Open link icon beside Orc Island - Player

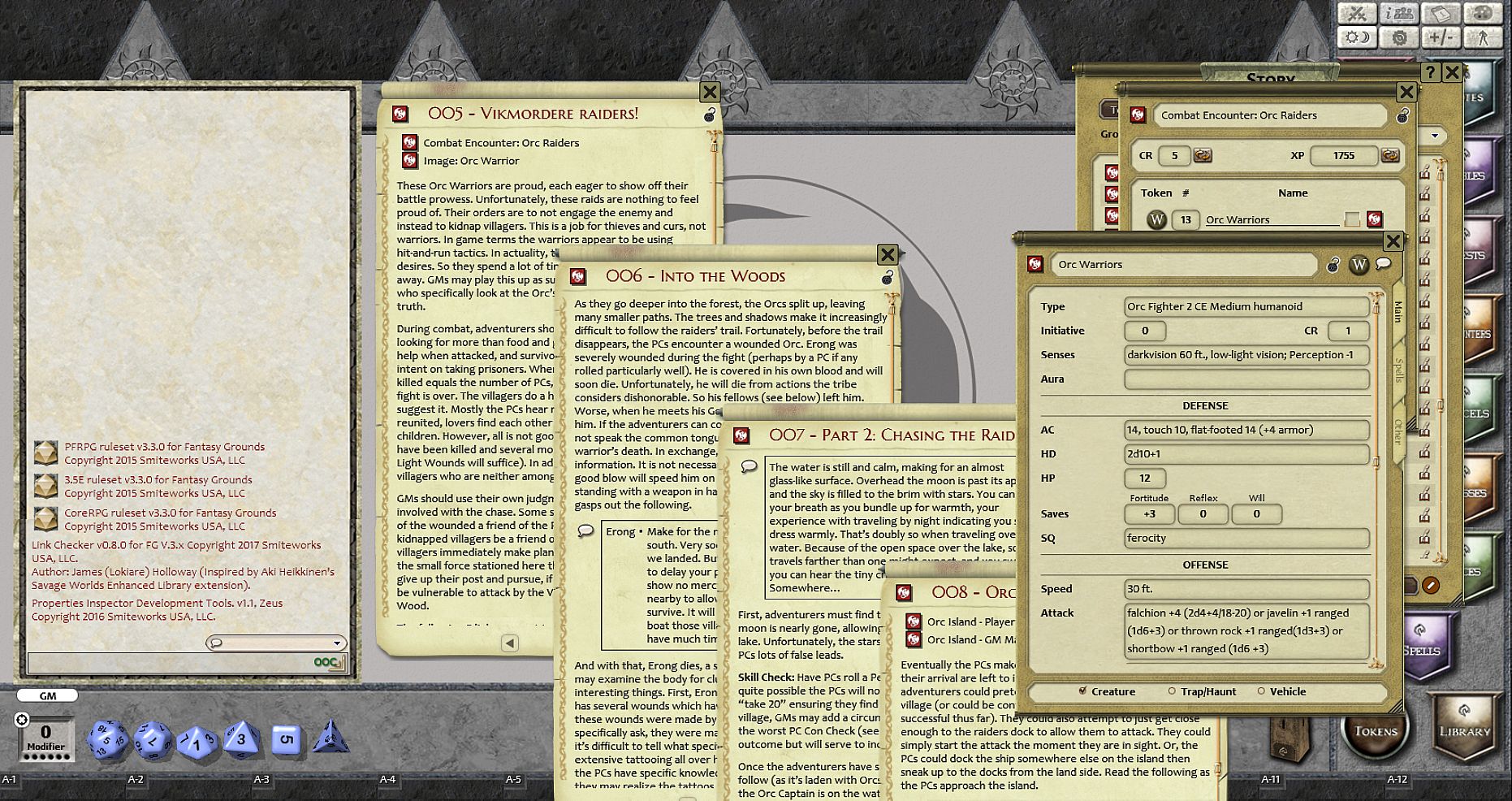click(x=914, y=621)
